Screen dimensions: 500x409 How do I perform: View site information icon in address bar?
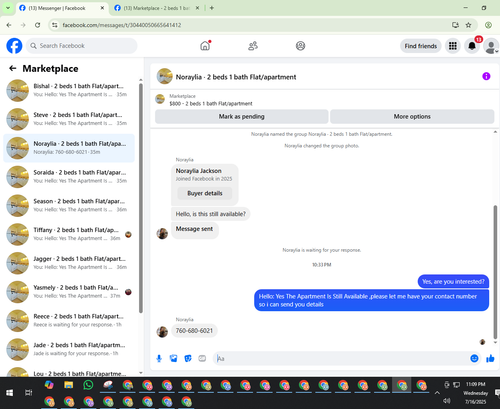click(55, 25)
